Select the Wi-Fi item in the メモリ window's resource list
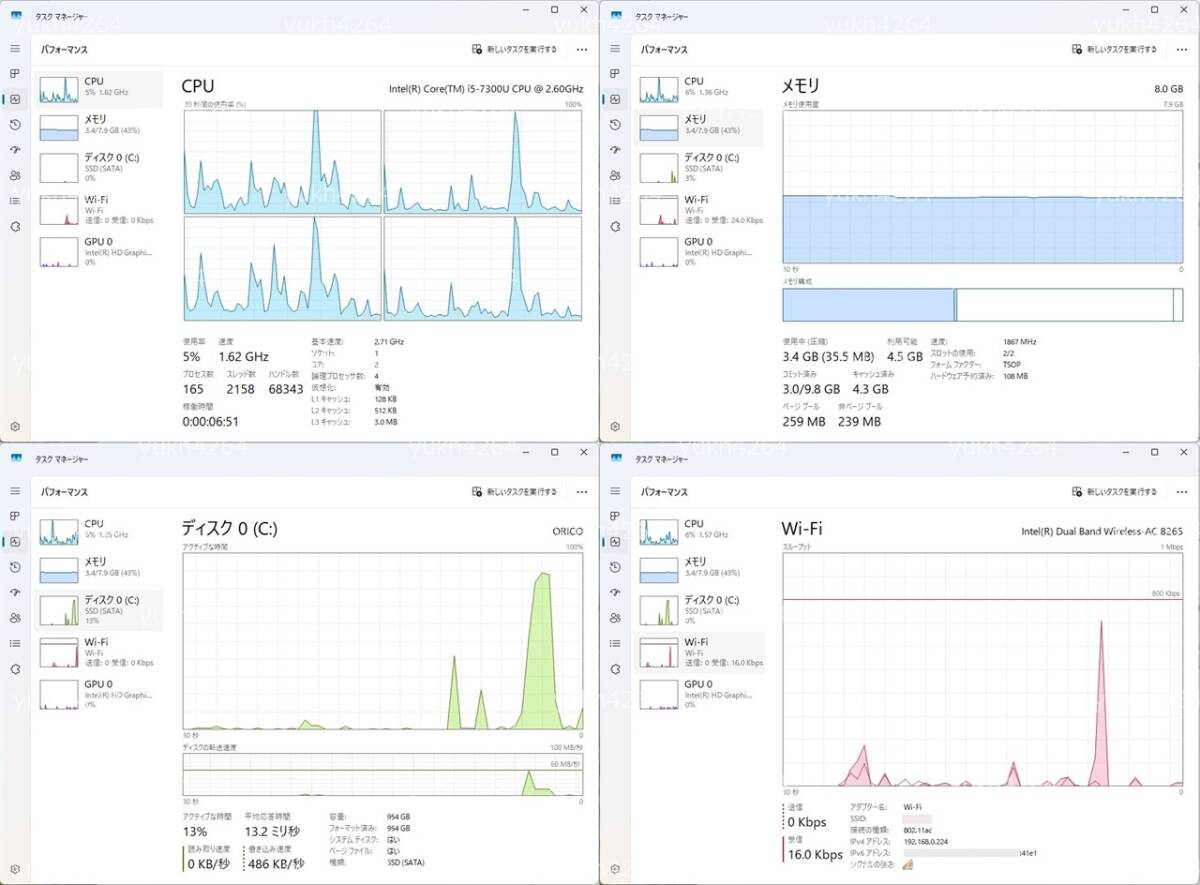Image resolution: width=1200 pixels, height=885 pixels. point(699,209)
